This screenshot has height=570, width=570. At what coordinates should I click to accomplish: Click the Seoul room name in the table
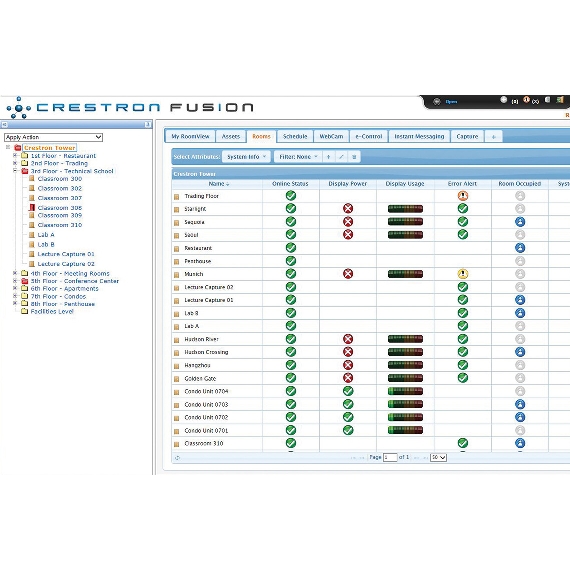191,235
